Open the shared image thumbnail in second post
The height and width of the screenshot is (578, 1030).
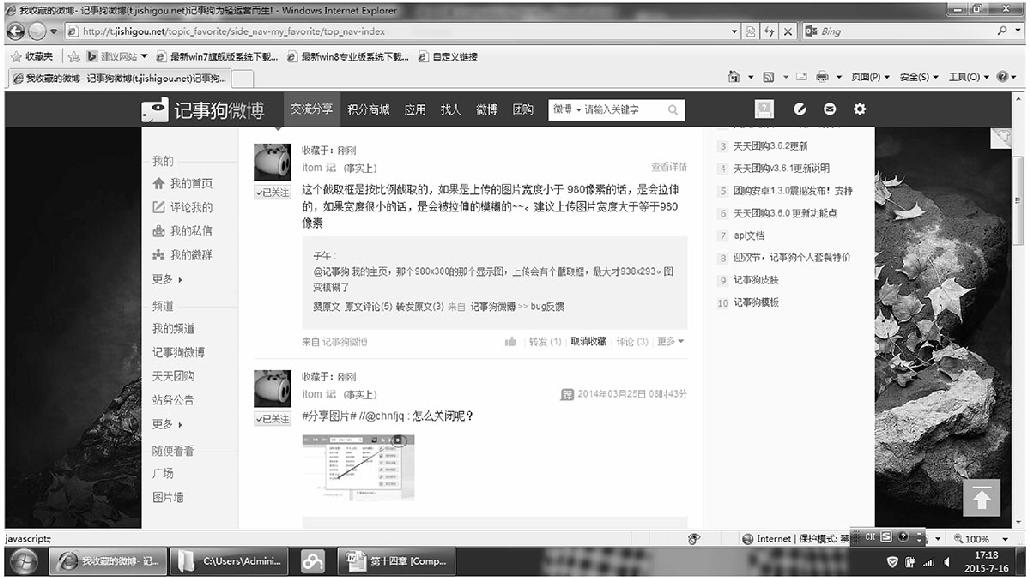point(358,467)
